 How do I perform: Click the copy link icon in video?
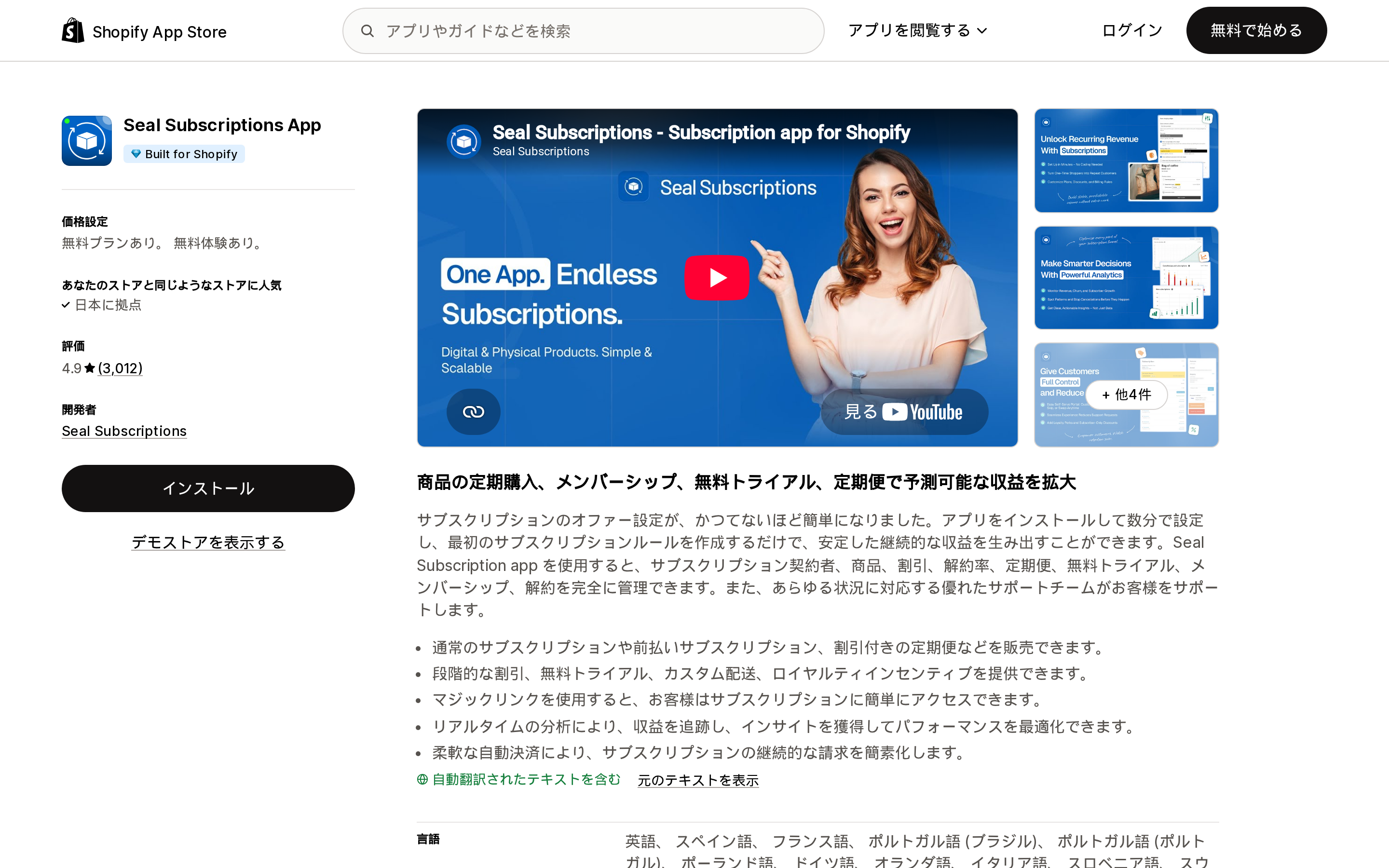pyautogui.click(x=474, y=412)
